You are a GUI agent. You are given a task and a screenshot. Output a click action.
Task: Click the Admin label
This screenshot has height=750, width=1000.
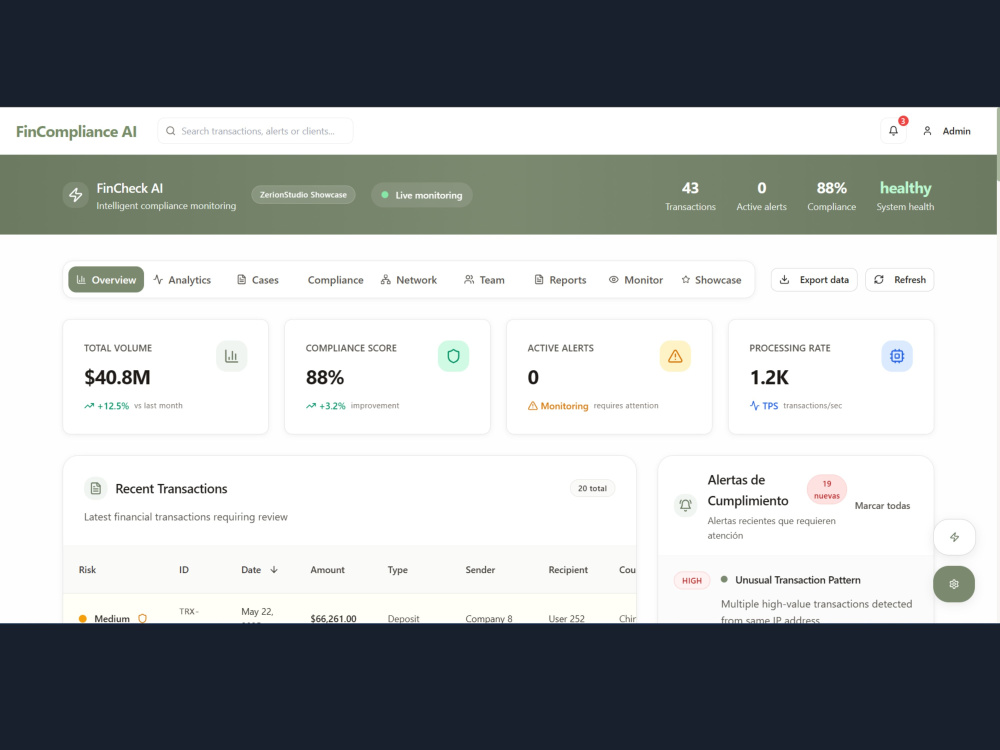tap(957, 131)
